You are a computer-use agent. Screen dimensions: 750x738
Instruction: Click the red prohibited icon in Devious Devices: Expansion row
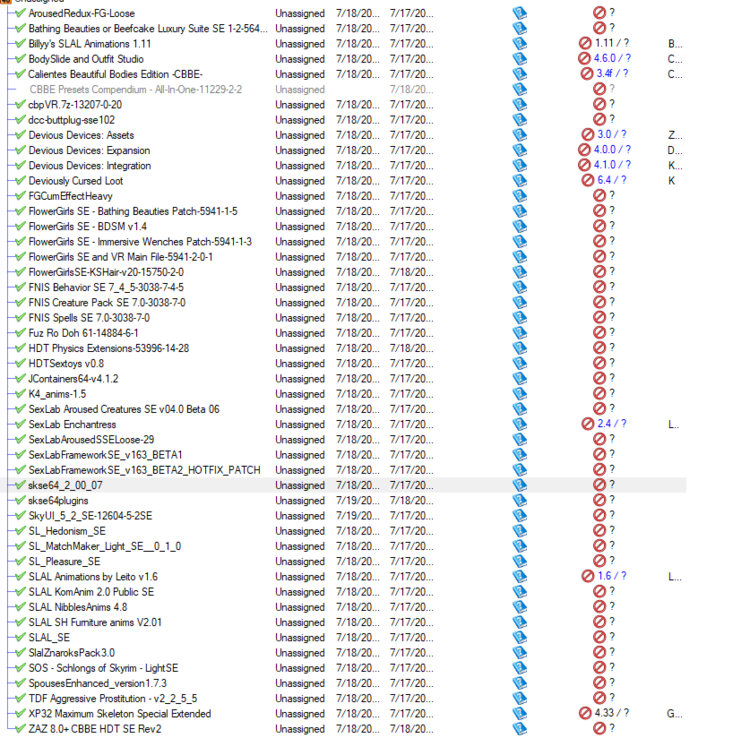coord(584,150)
